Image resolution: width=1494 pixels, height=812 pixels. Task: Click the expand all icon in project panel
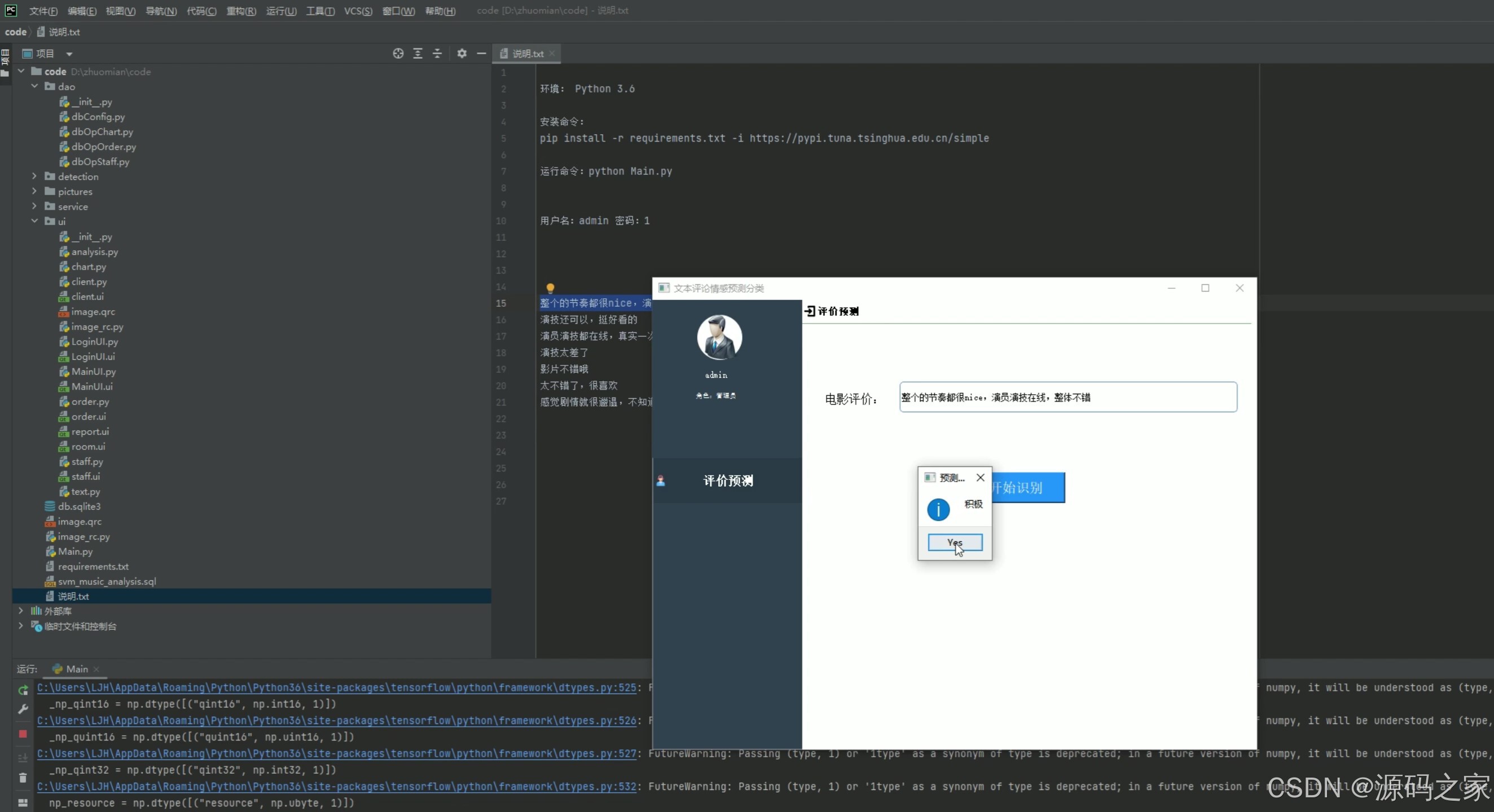tap(418, 54)
